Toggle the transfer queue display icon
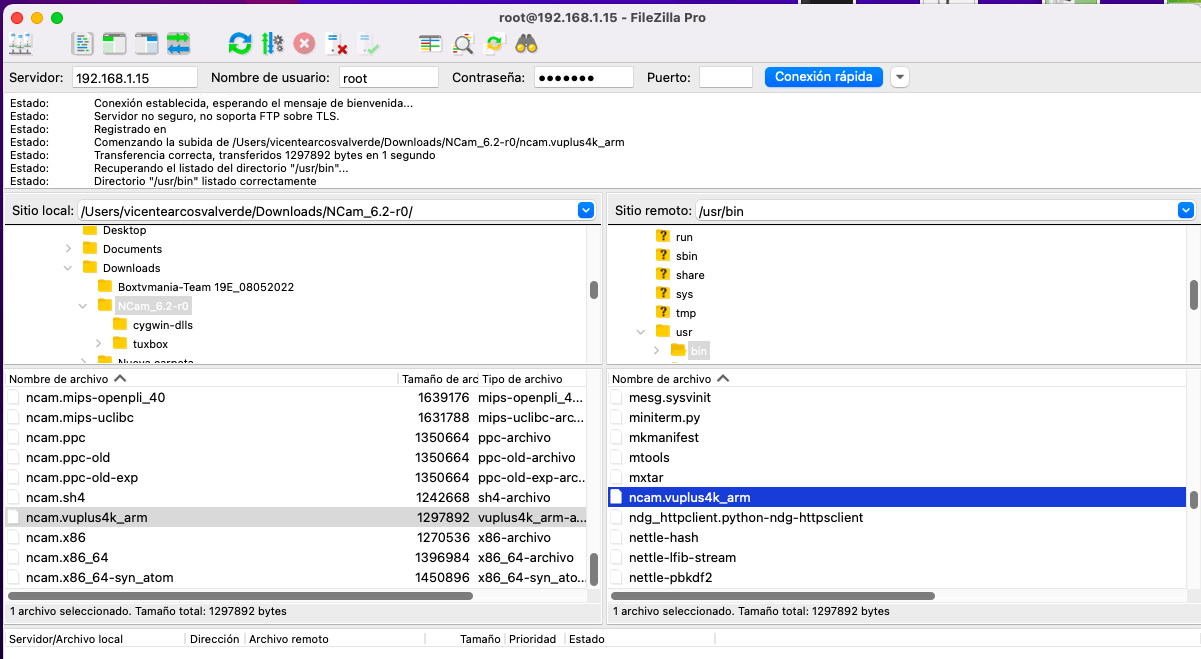The image size is (1201, 659). pos(179,43)
